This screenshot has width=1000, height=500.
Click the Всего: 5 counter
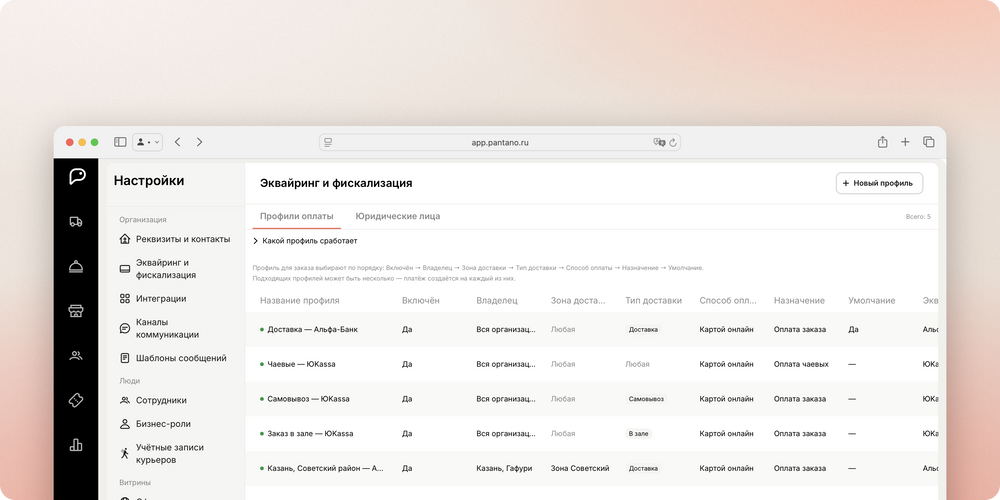click(918, 217)
